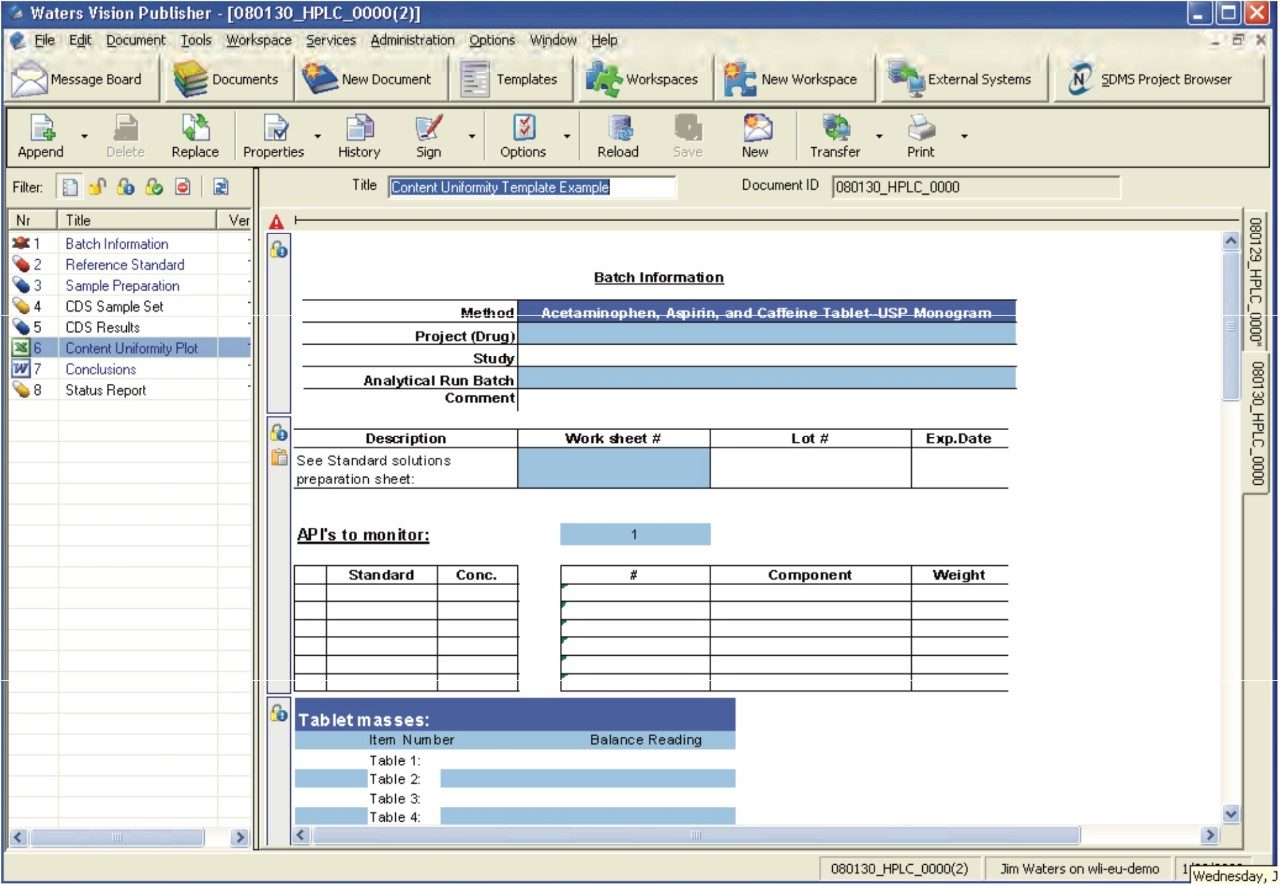Click the lock icon beside Batch Information section
This screenshot has height=886, width=1280.
[x=279, y=250]
